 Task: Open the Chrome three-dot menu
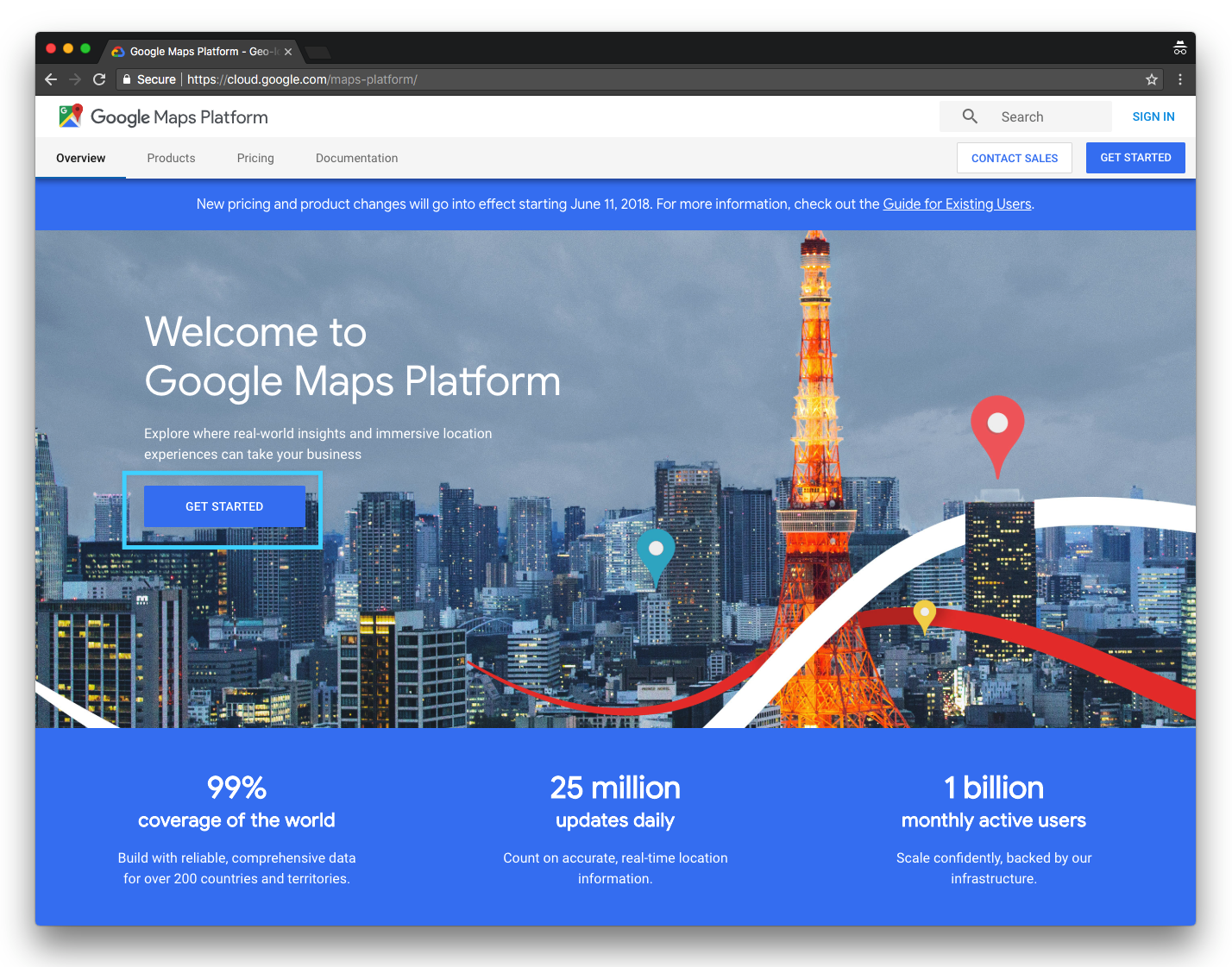coord(1180,79)
